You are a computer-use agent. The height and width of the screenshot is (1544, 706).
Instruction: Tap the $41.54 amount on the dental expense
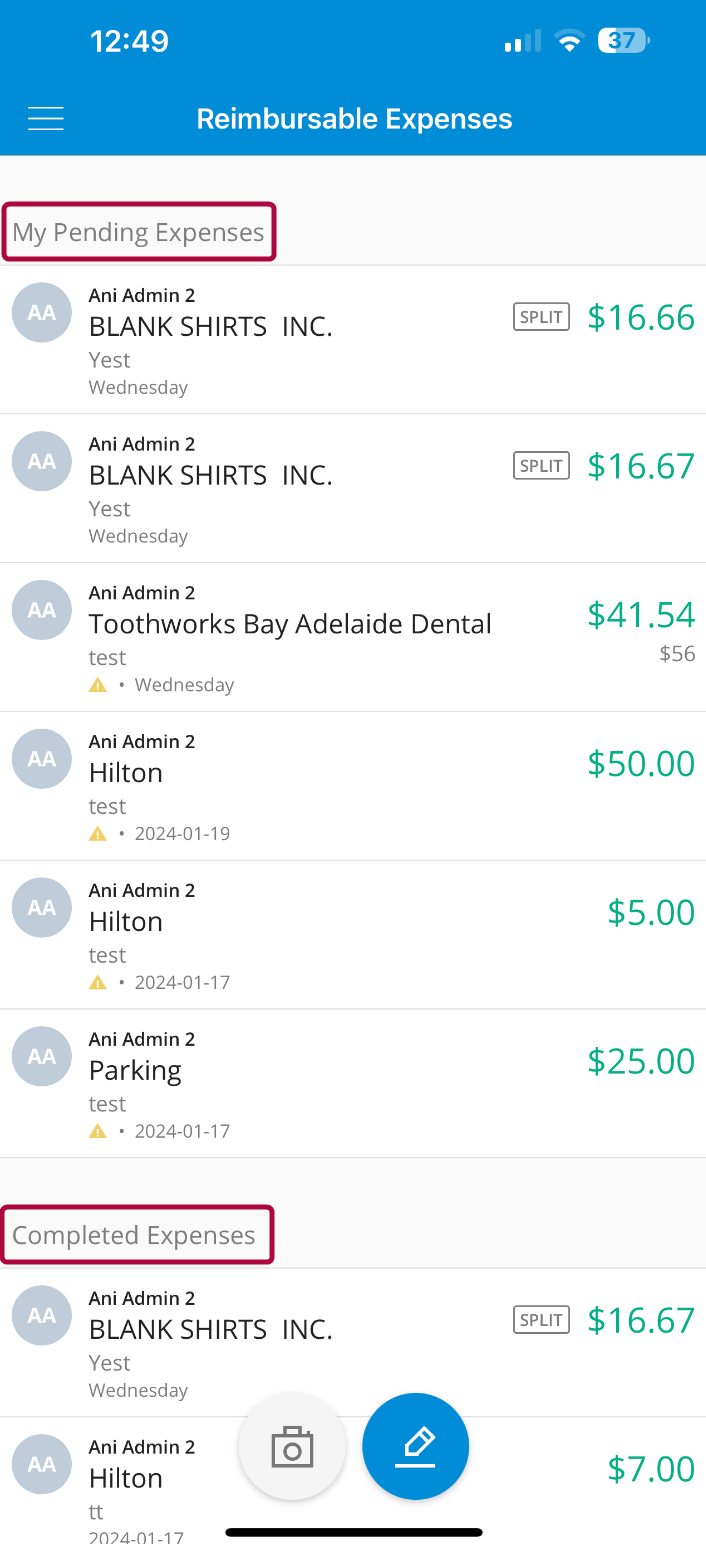click(x=641, y=615)
